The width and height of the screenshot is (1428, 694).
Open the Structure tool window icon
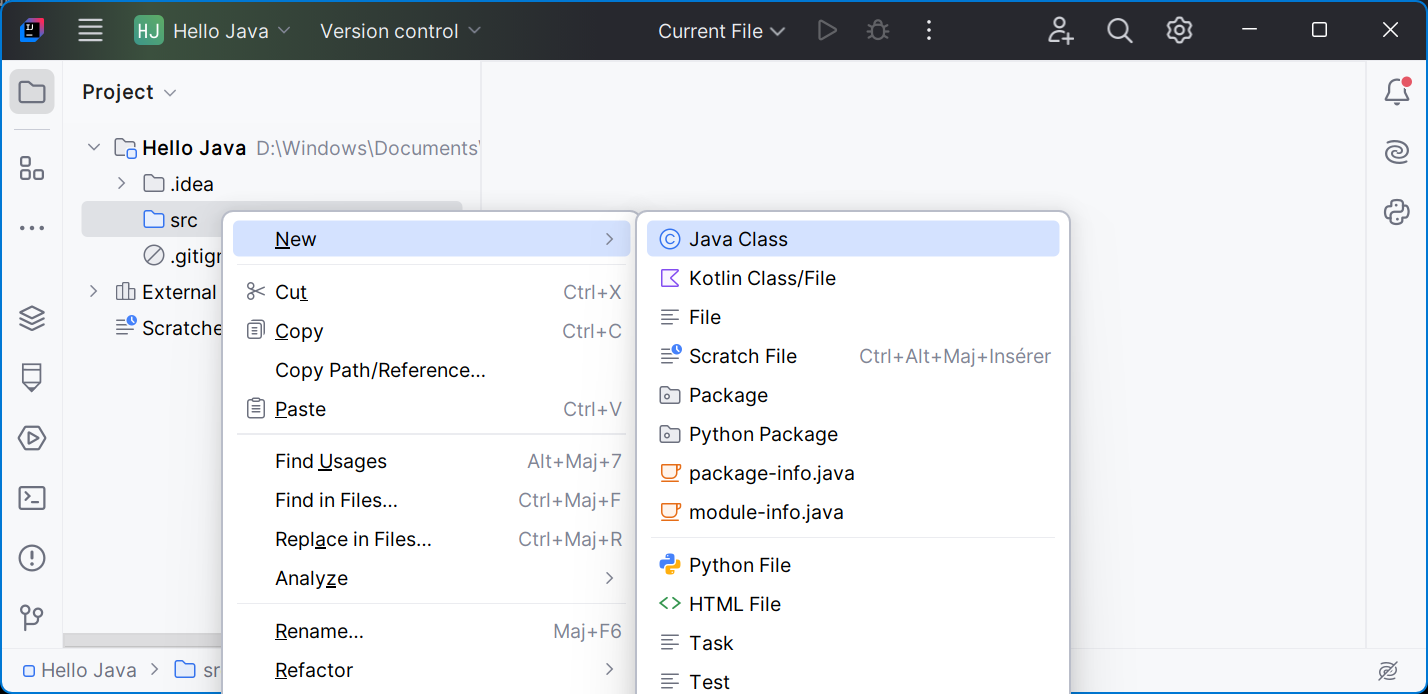[x=32, y=169]
